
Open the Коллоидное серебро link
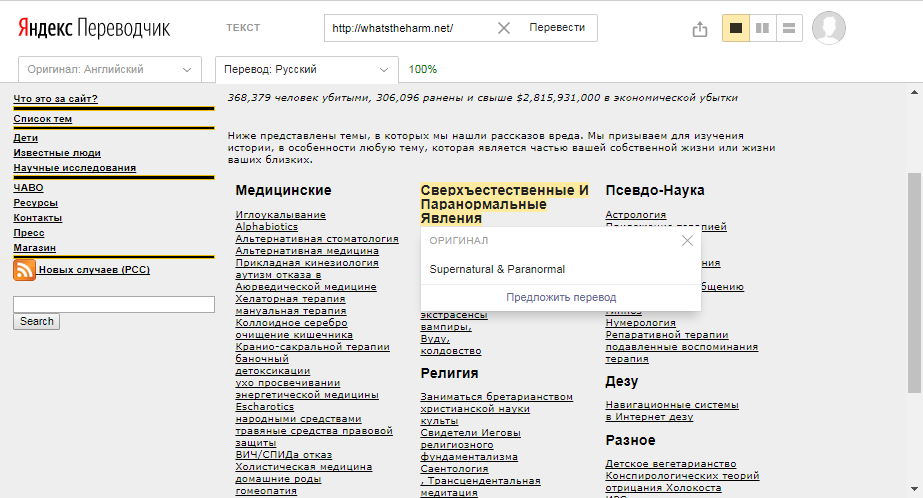(x=291, y=323)
